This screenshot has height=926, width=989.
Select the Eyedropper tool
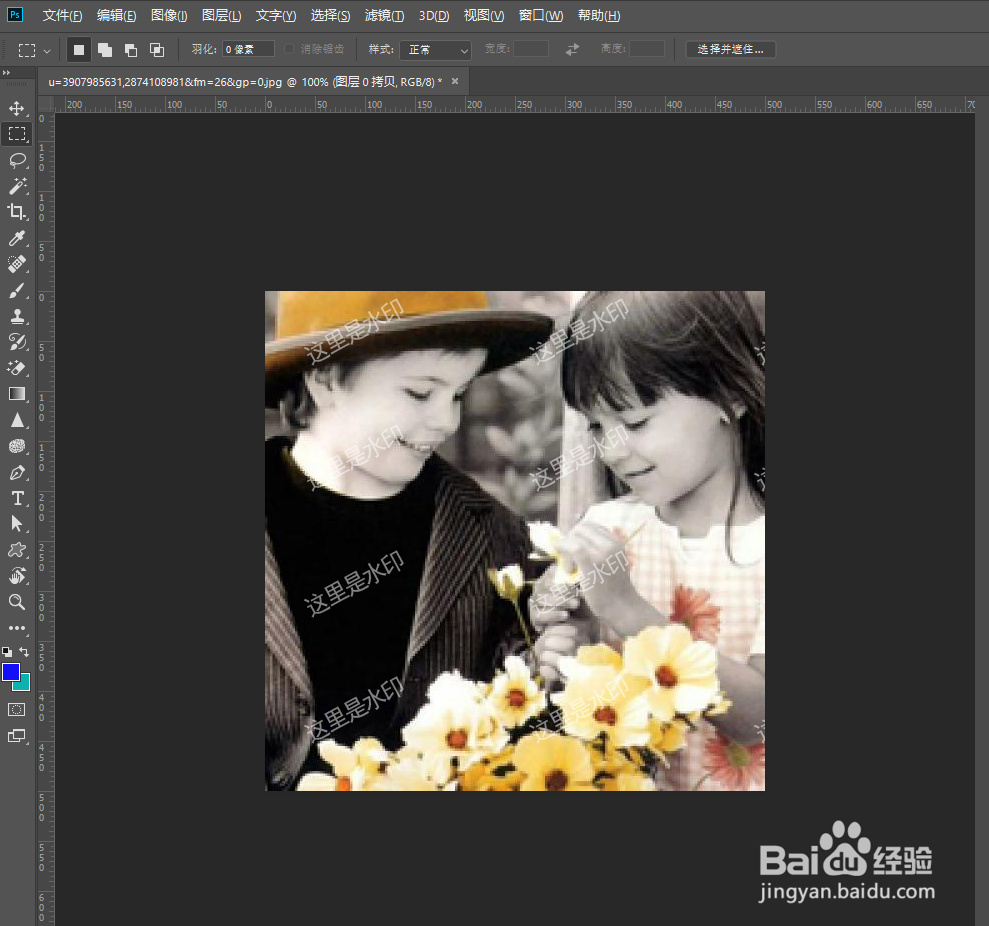(17, 238)
